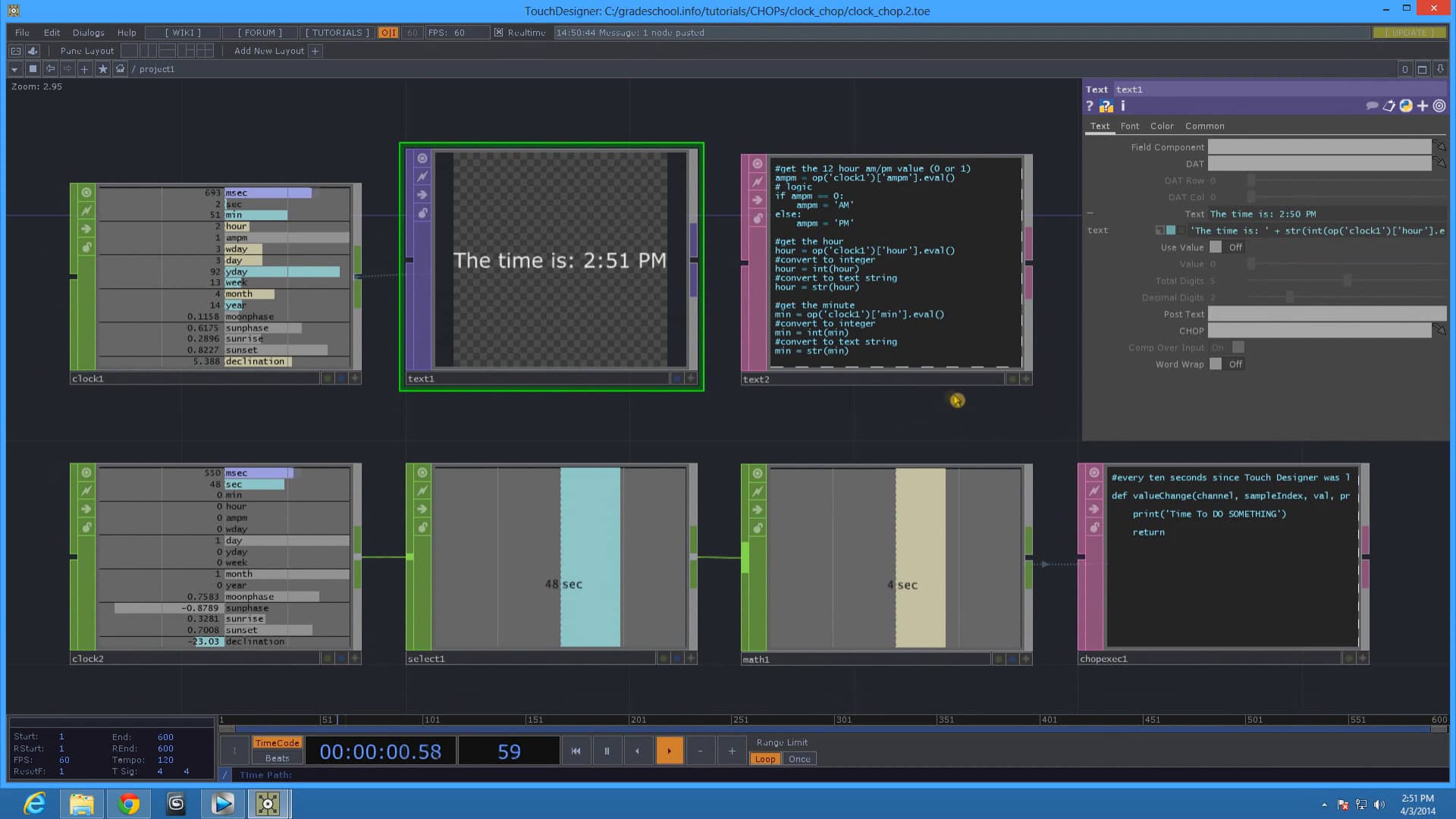Click the bookmark star icon in path bar
The image size is (1456, 819).
(x=102, y=68)
